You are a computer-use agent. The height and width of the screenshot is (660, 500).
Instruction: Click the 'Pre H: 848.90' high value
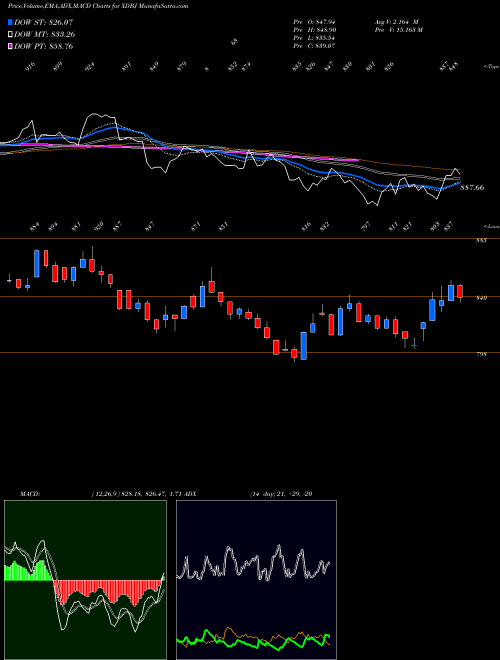tap(314, 30)
